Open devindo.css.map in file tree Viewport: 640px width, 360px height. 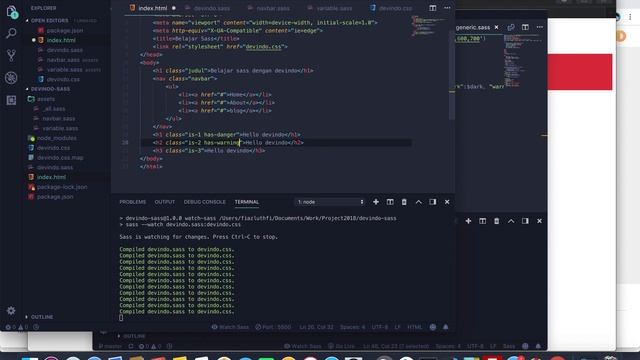click(x=60, y=158)
